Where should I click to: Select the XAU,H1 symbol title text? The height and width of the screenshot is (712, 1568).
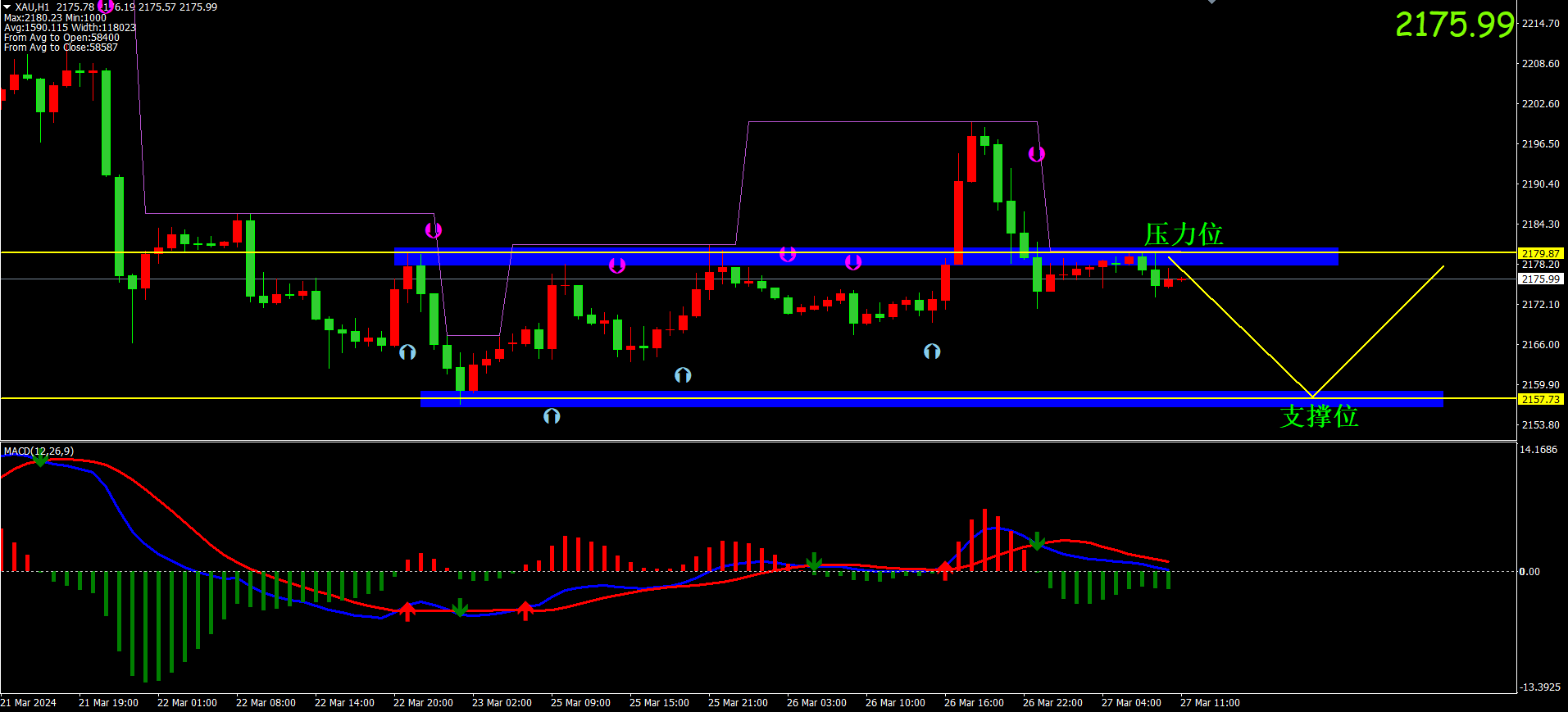(x=32, y=7)
